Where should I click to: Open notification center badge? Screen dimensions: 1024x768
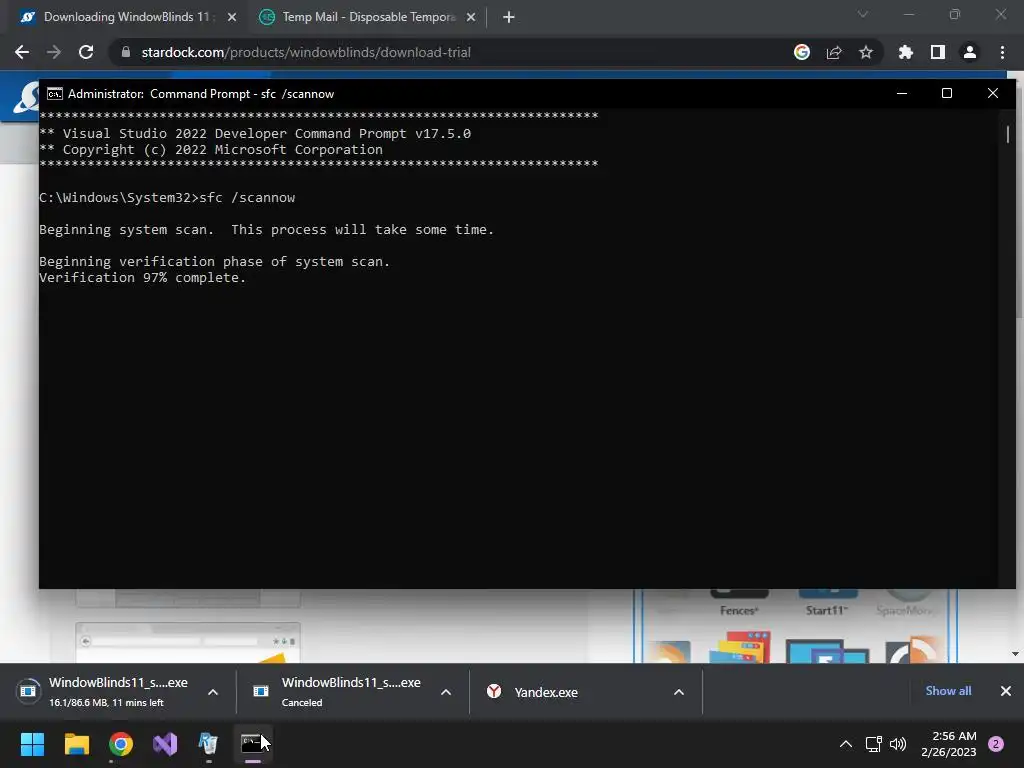coord(996,744)
